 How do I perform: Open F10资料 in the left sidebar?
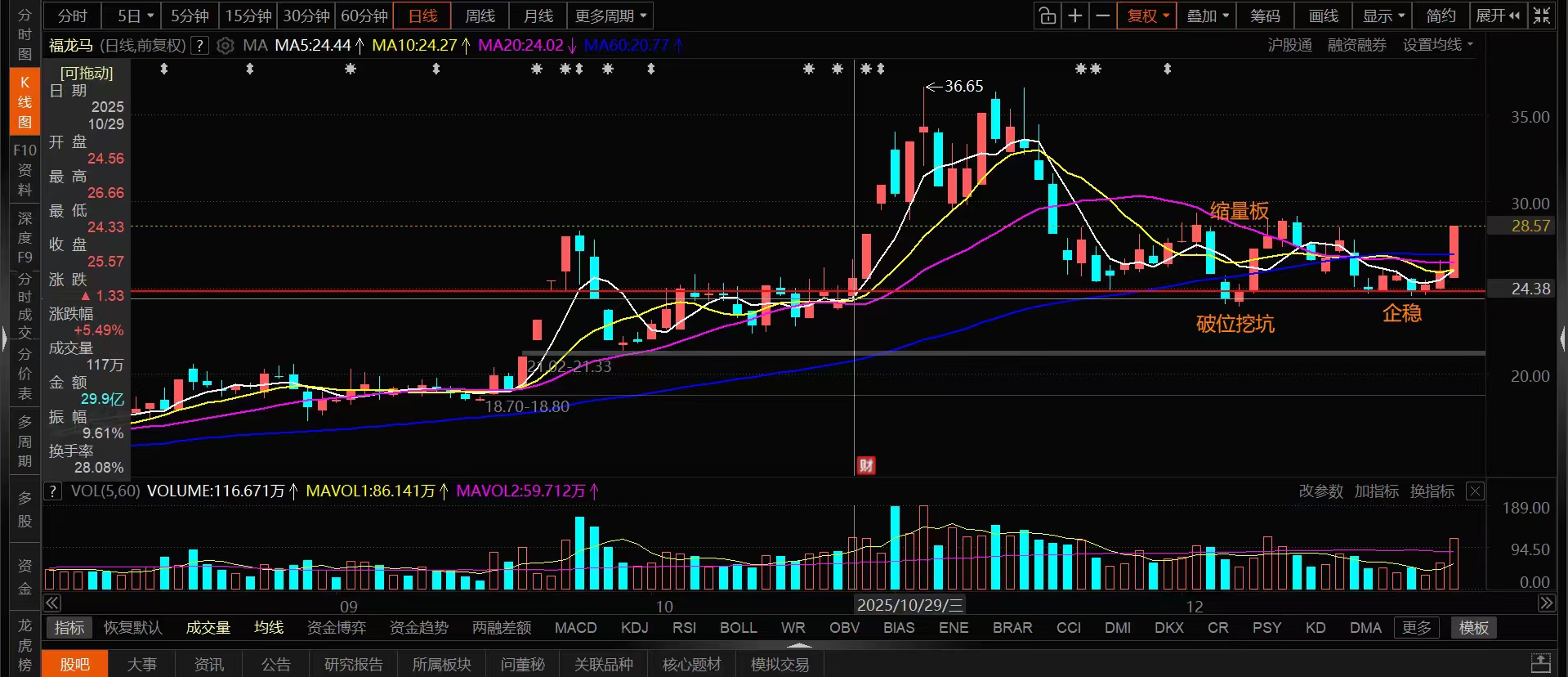click(25, 170)
